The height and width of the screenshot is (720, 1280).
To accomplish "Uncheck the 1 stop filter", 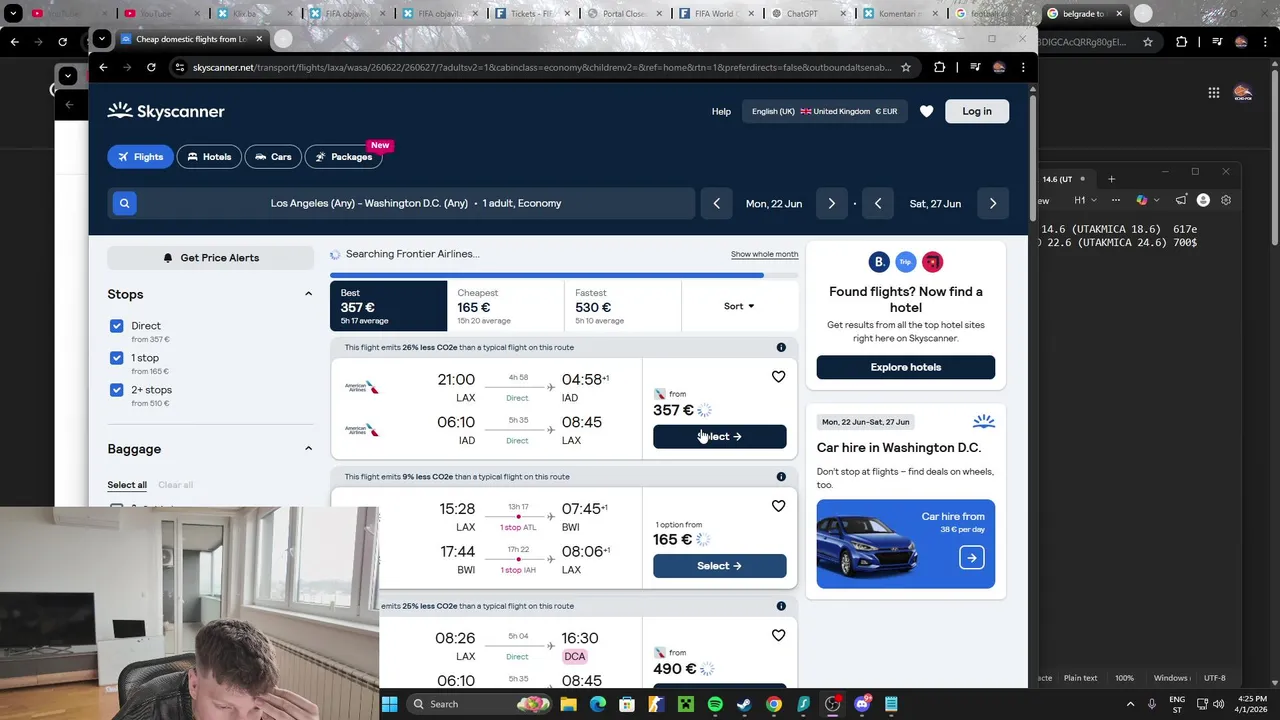I will pyautogui.click(x=117, y=358).
